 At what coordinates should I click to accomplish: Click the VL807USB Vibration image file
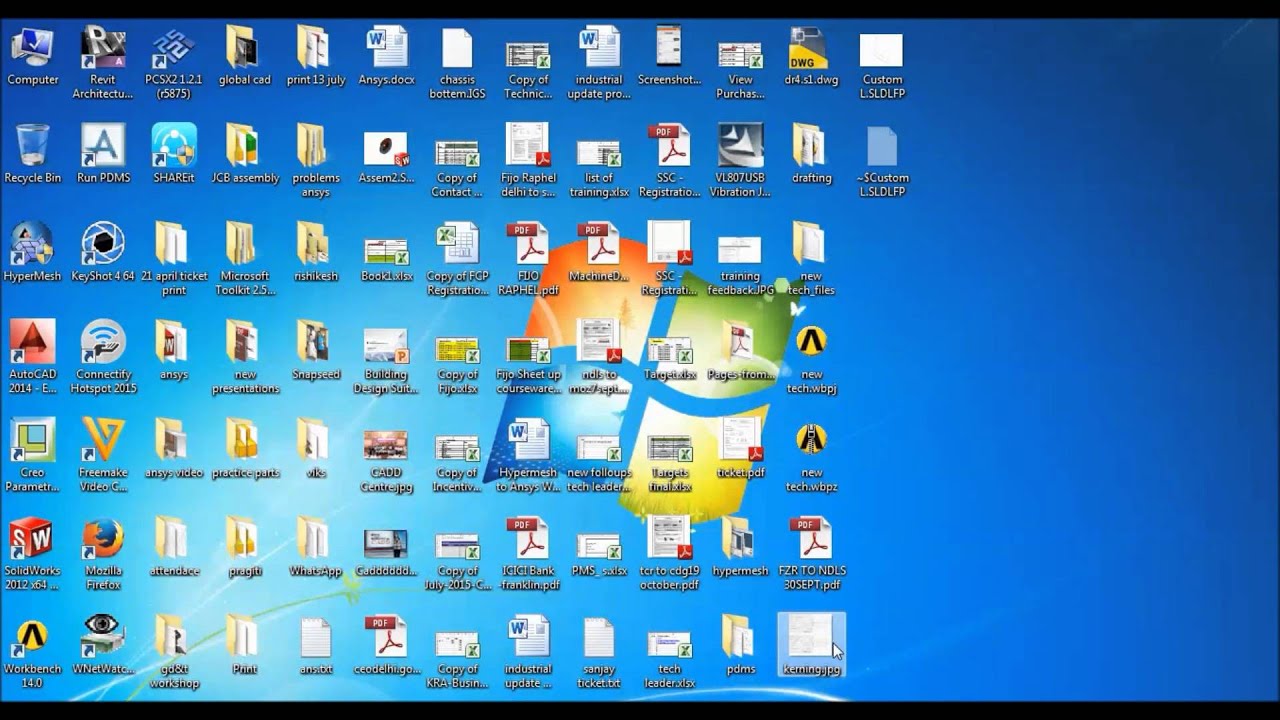pyautogui.click(x=740, y=161)
